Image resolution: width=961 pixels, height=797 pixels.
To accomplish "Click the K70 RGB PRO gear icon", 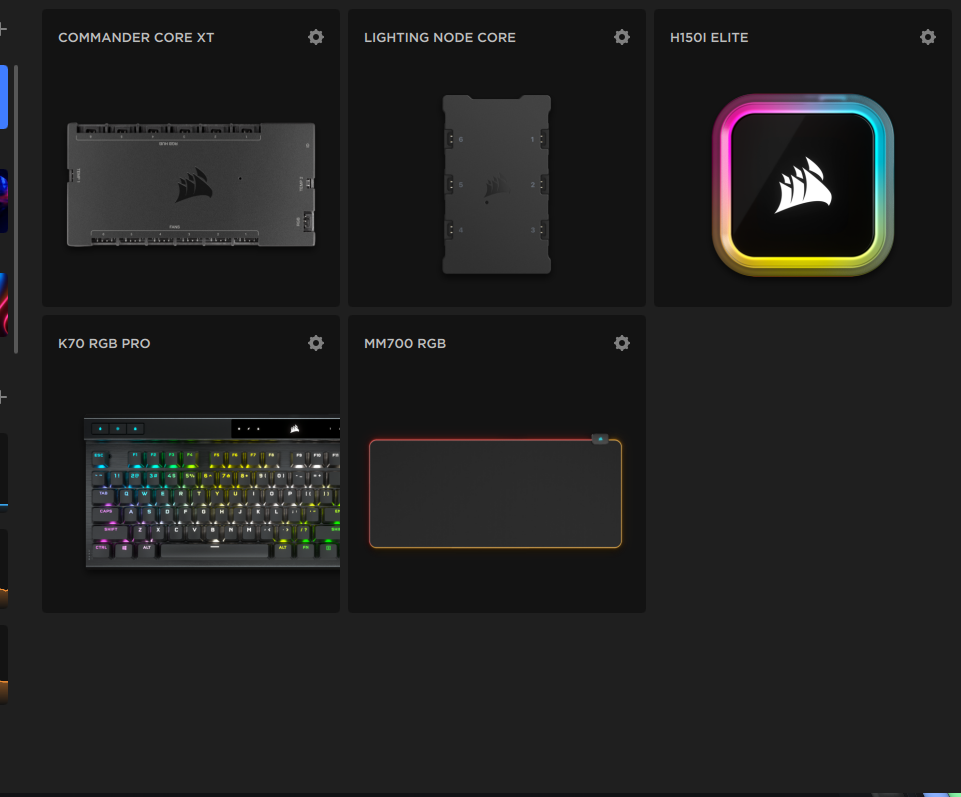I will click(x=316, y=343).
